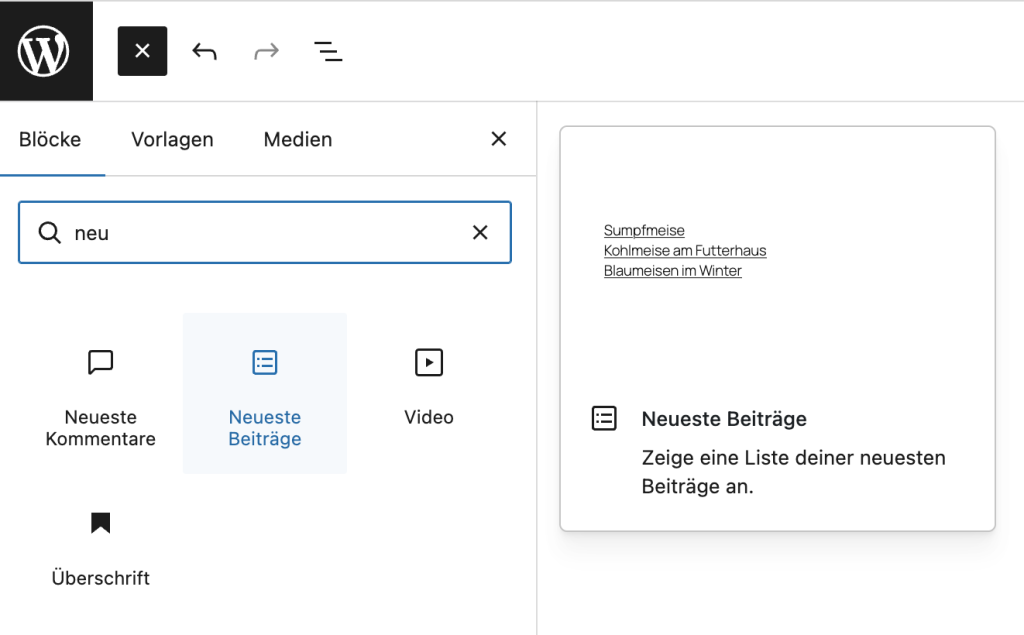Close the block inserter with the black X toggle
The width and height of the screenshot is (1024, 635).
click(x=142, y=50)
